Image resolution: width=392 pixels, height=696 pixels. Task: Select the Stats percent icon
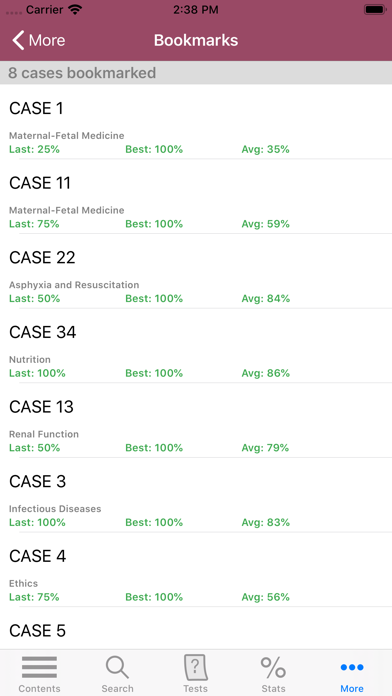[273, 667]
